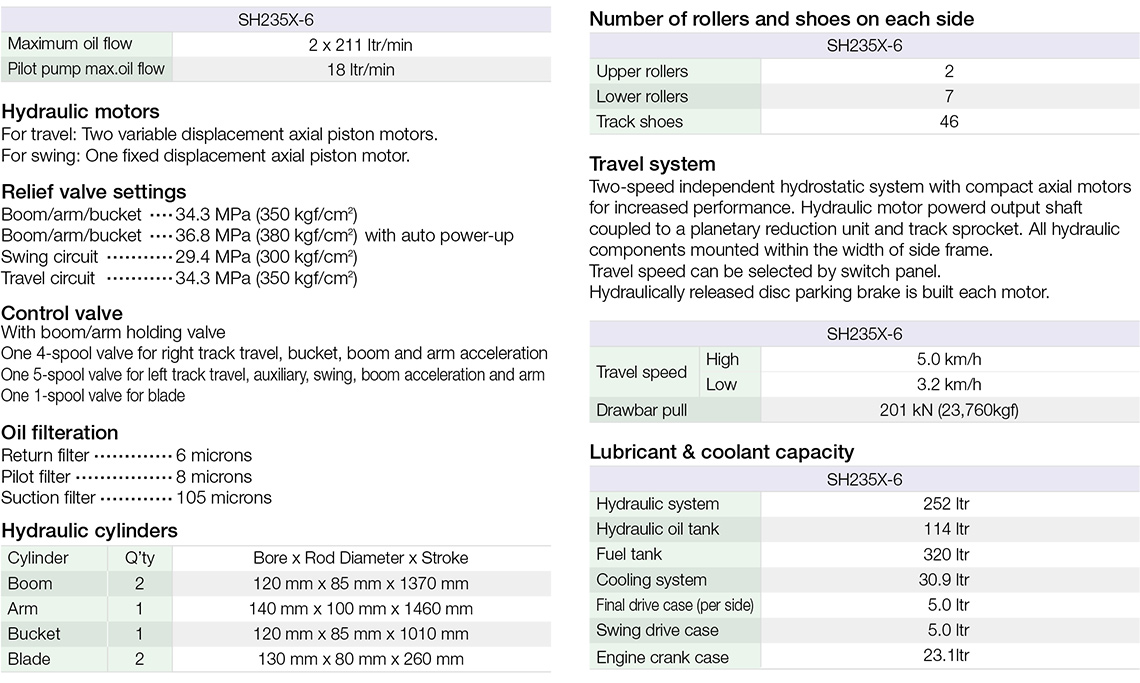Screen dimensions: 1140x683
Task: Select the Relief valve settings heading
Action: click(x=94, y=191)
